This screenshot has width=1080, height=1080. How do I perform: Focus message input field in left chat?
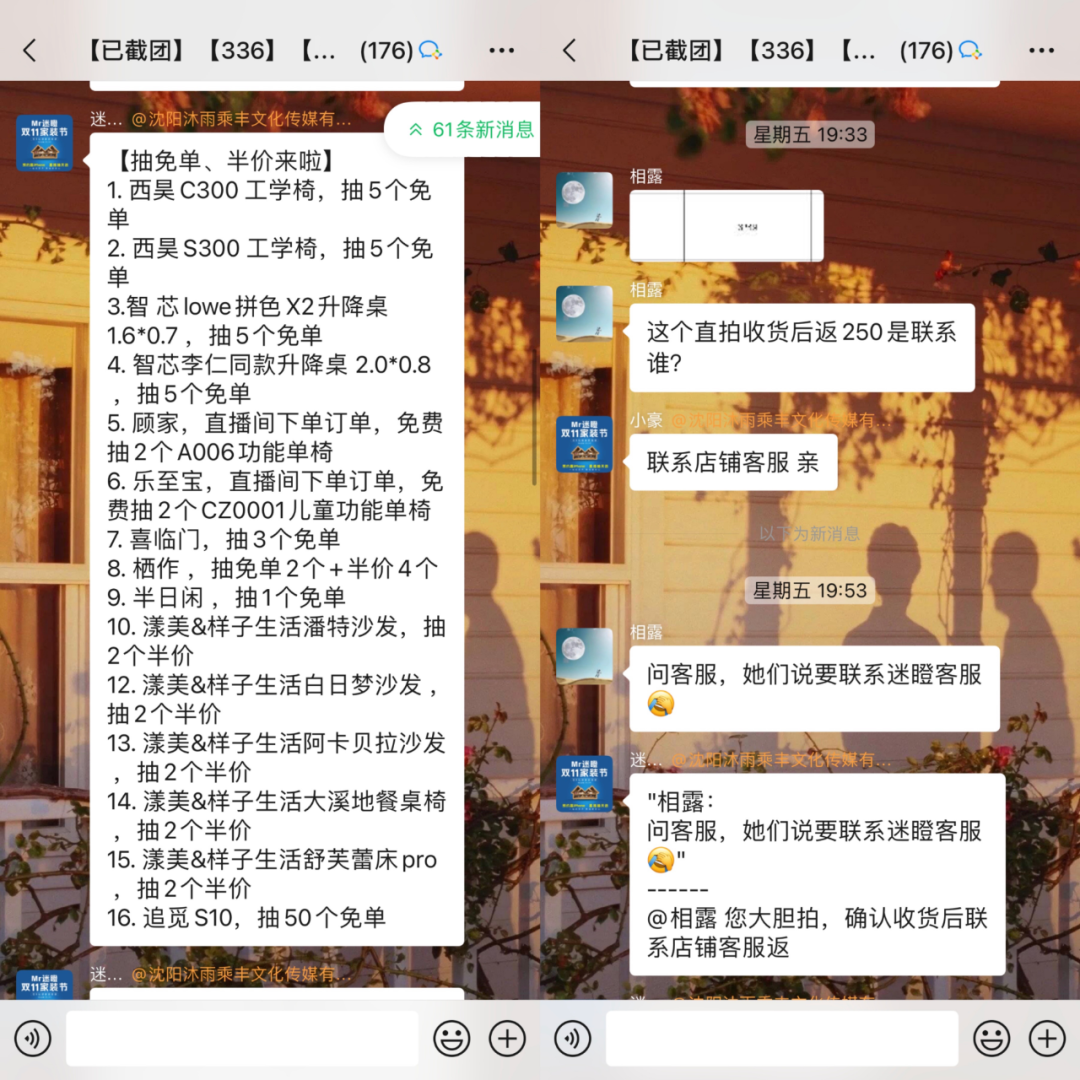coord(242,1039)
